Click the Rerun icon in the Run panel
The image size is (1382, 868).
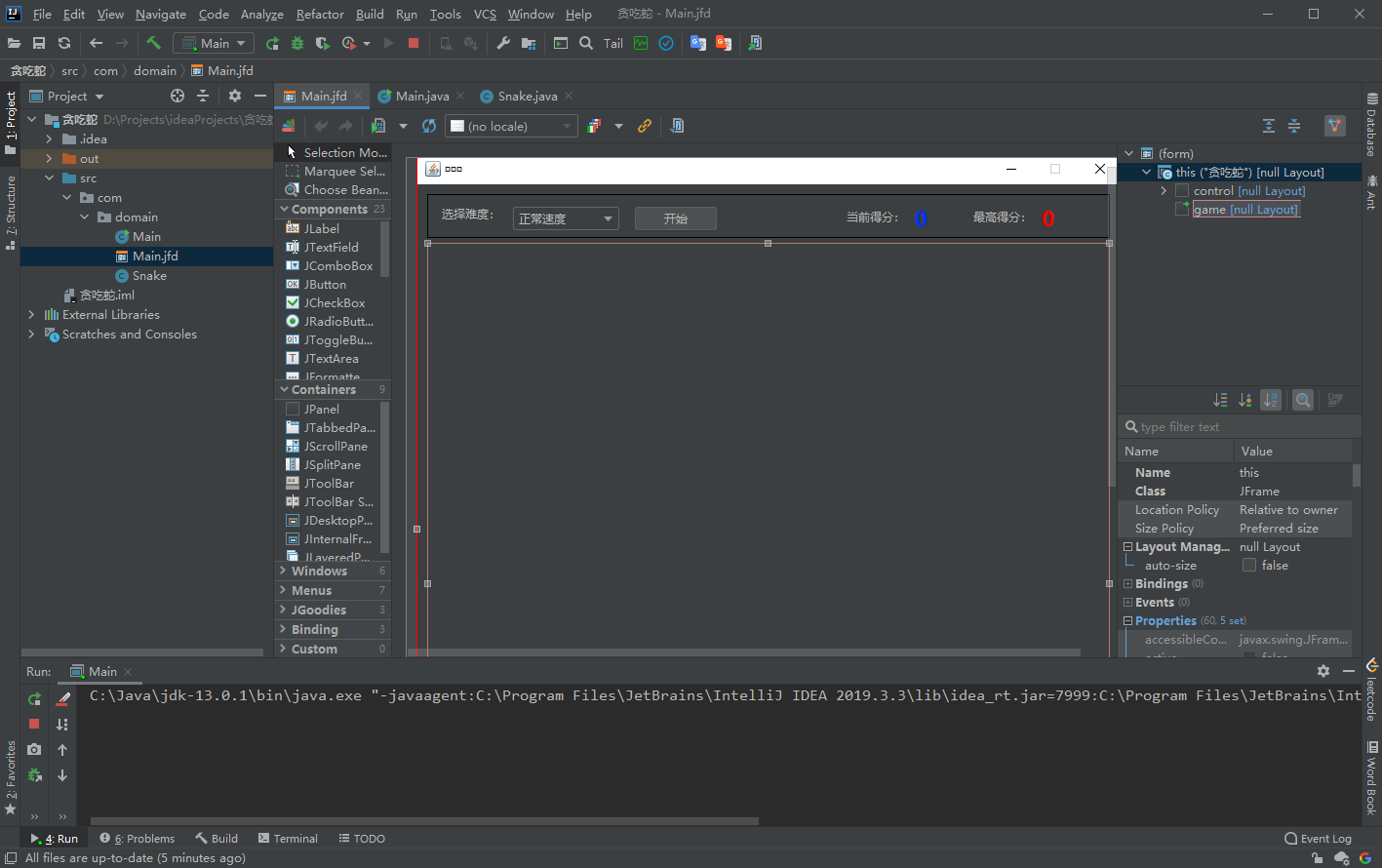[35, 698]
